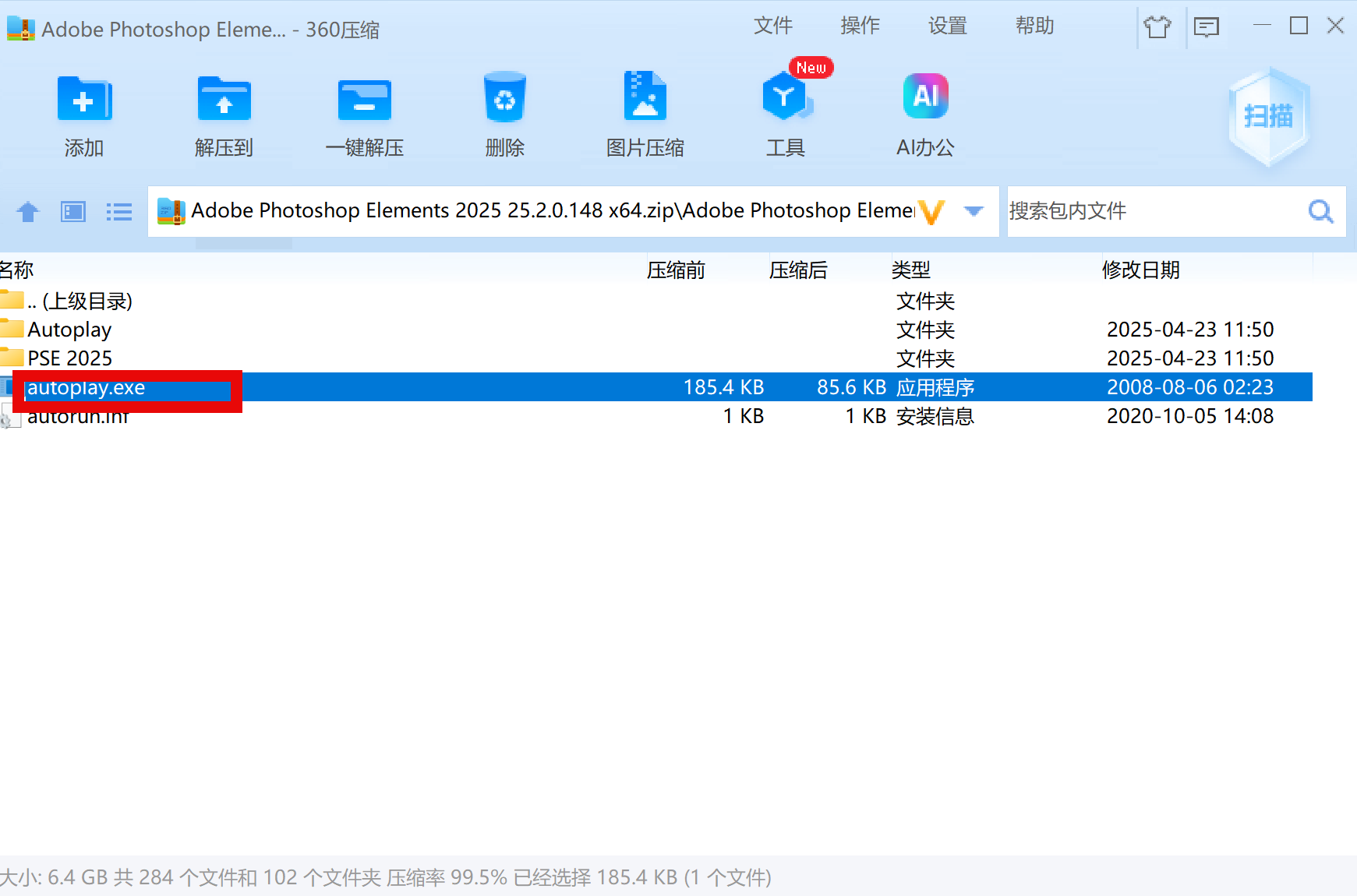
Task: Open the skin (shirt) theme icon
Action: pos(1157,26)
